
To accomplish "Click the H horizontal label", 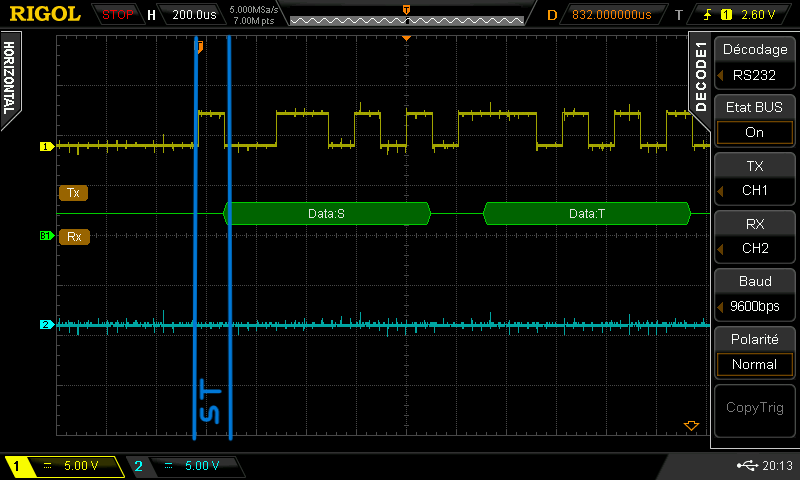I will click(x=151, y=15).
